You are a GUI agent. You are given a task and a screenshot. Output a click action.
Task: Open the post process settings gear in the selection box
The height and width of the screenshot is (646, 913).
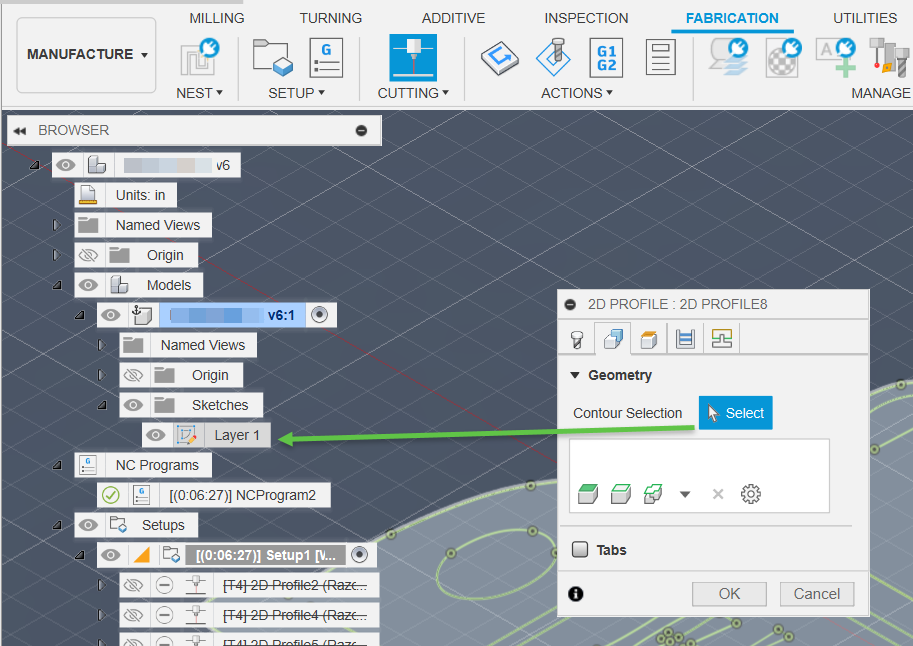[751, 493]
